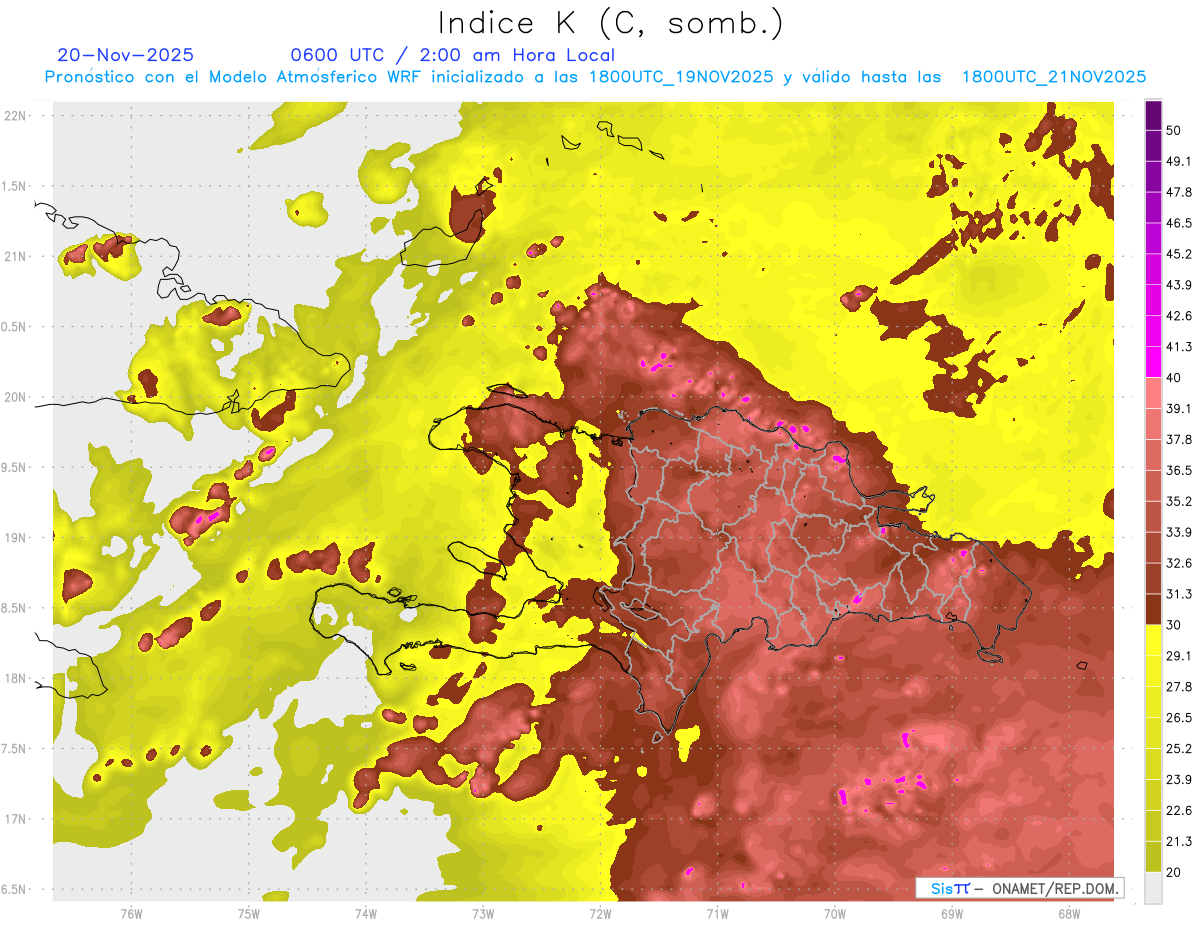1200x927 pixels.
Task: Click the '49.1' color scale value
Action: (x=1178, y=161)
